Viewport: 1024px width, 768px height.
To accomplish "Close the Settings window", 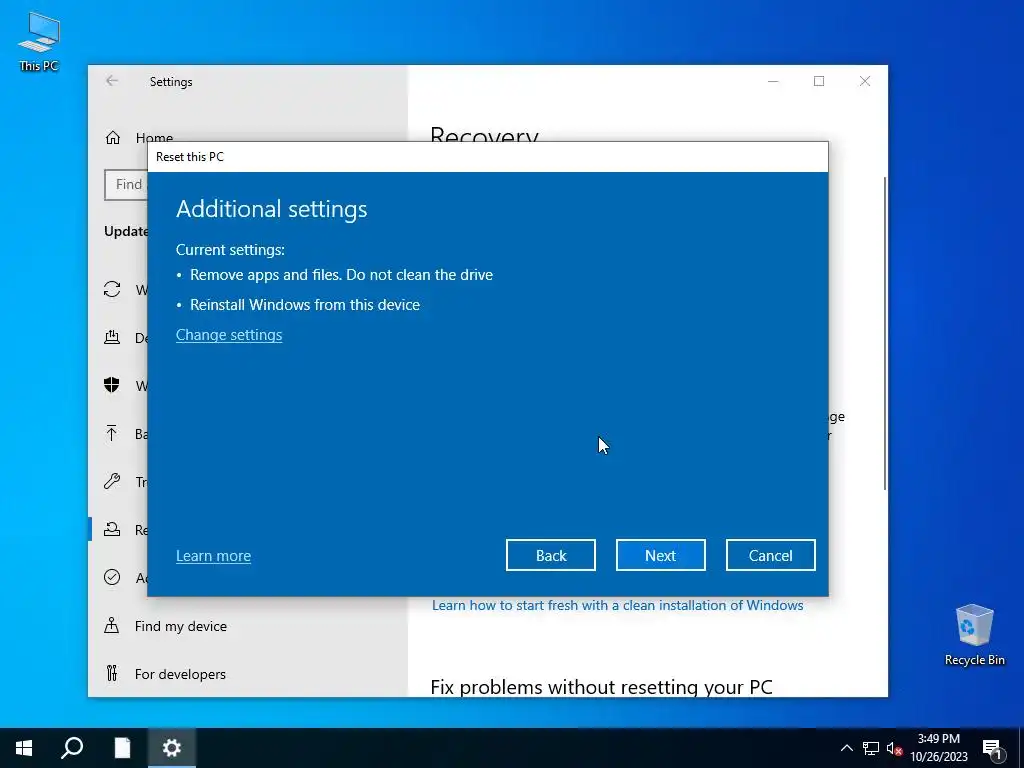I will 865,81.
